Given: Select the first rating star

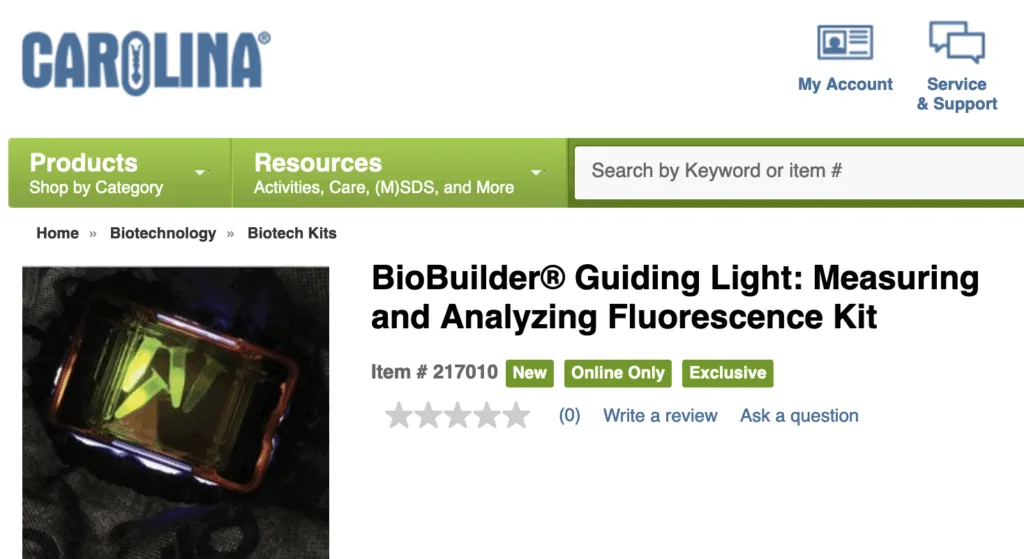Looking at the screenshot, I should [399, 416].
